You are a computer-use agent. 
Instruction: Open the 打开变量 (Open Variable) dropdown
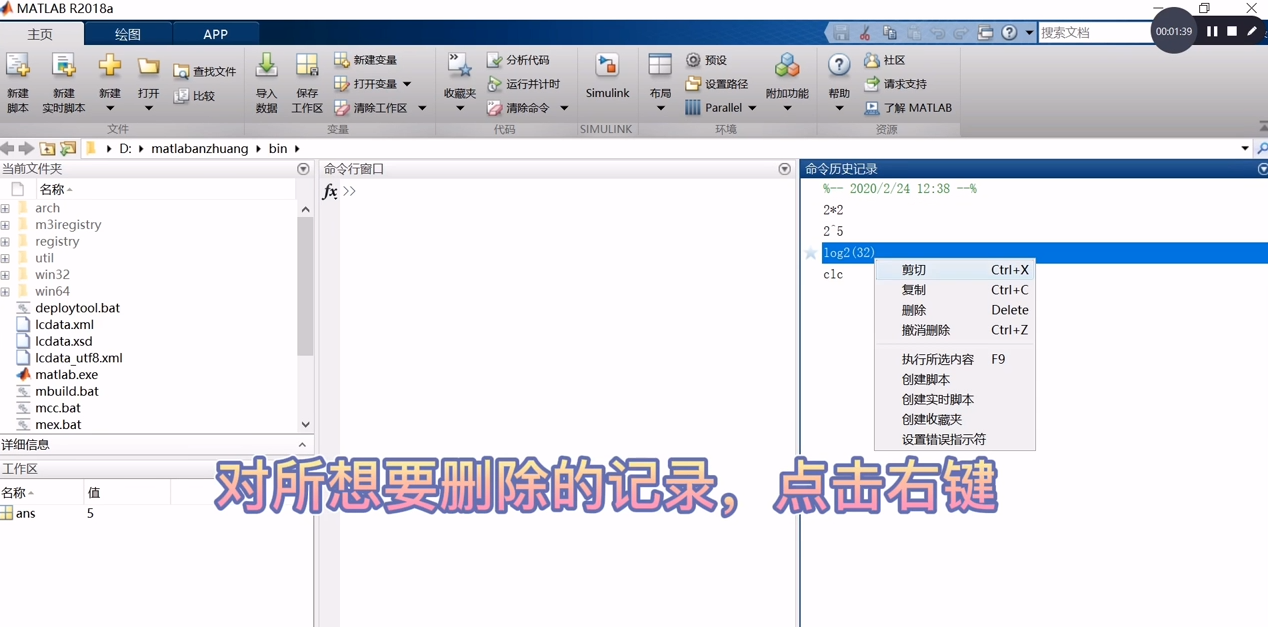(407, 84)
